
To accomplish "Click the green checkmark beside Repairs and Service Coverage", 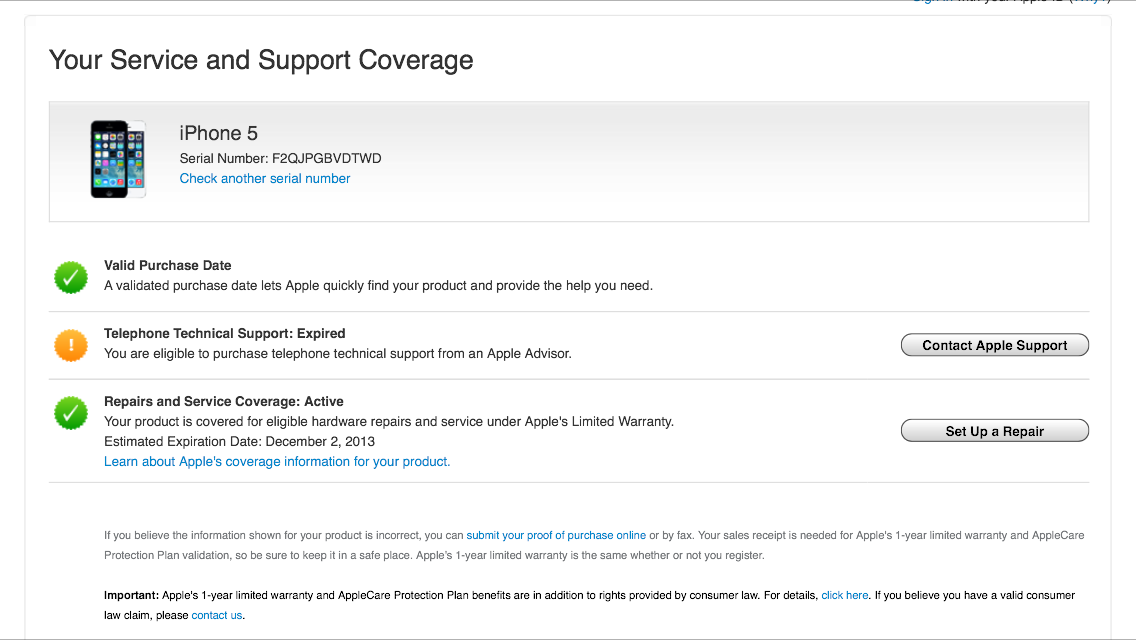I will pos(71,413).
